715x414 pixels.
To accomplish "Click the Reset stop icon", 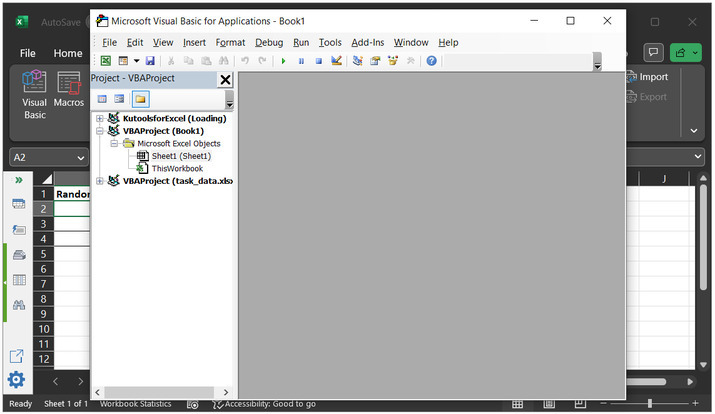I will [x=319, y=61].
